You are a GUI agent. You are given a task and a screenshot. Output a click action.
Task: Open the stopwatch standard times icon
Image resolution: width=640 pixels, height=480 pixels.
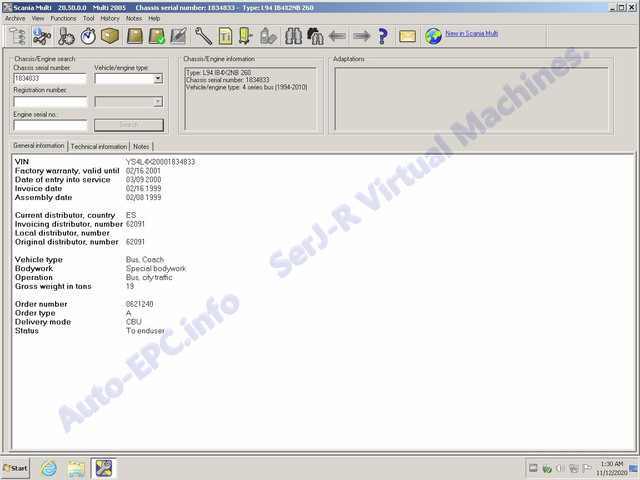(88, 36)
